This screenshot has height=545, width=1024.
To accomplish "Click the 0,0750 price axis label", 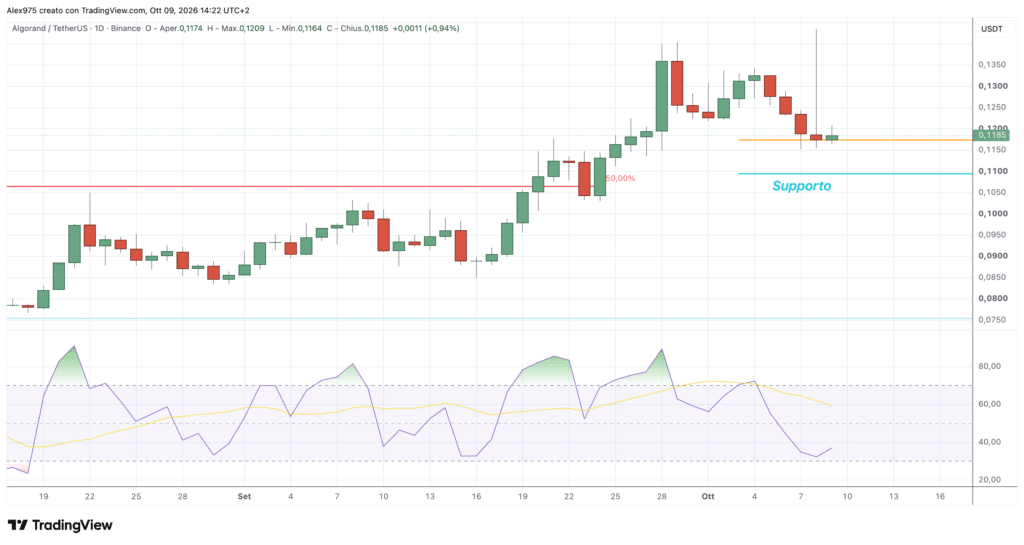I will pos(991,320).
